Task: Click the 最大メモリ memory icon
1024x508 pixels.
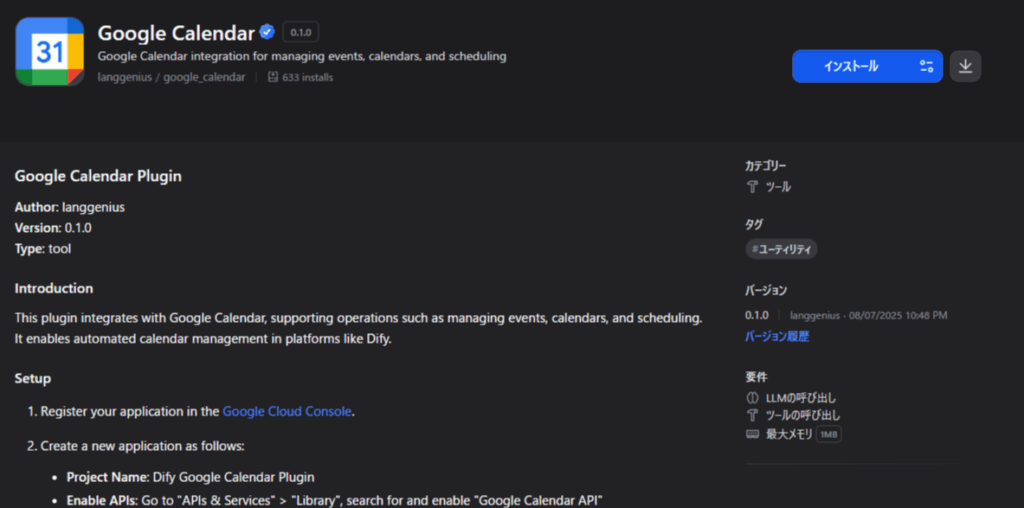Action: 753,434
